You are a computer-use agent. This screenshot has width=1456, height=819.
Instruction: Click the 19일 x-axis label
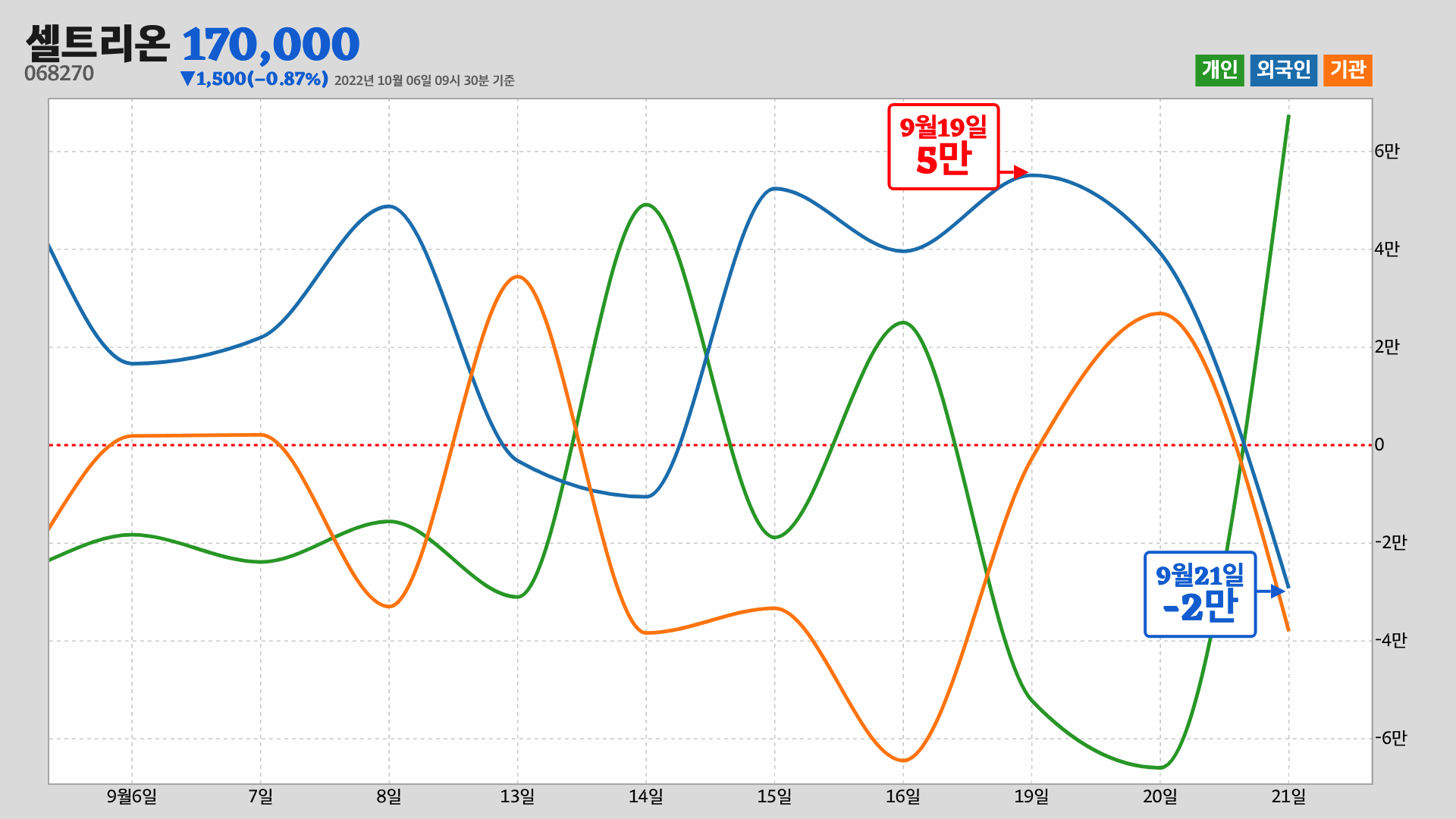pos(1031,796)
